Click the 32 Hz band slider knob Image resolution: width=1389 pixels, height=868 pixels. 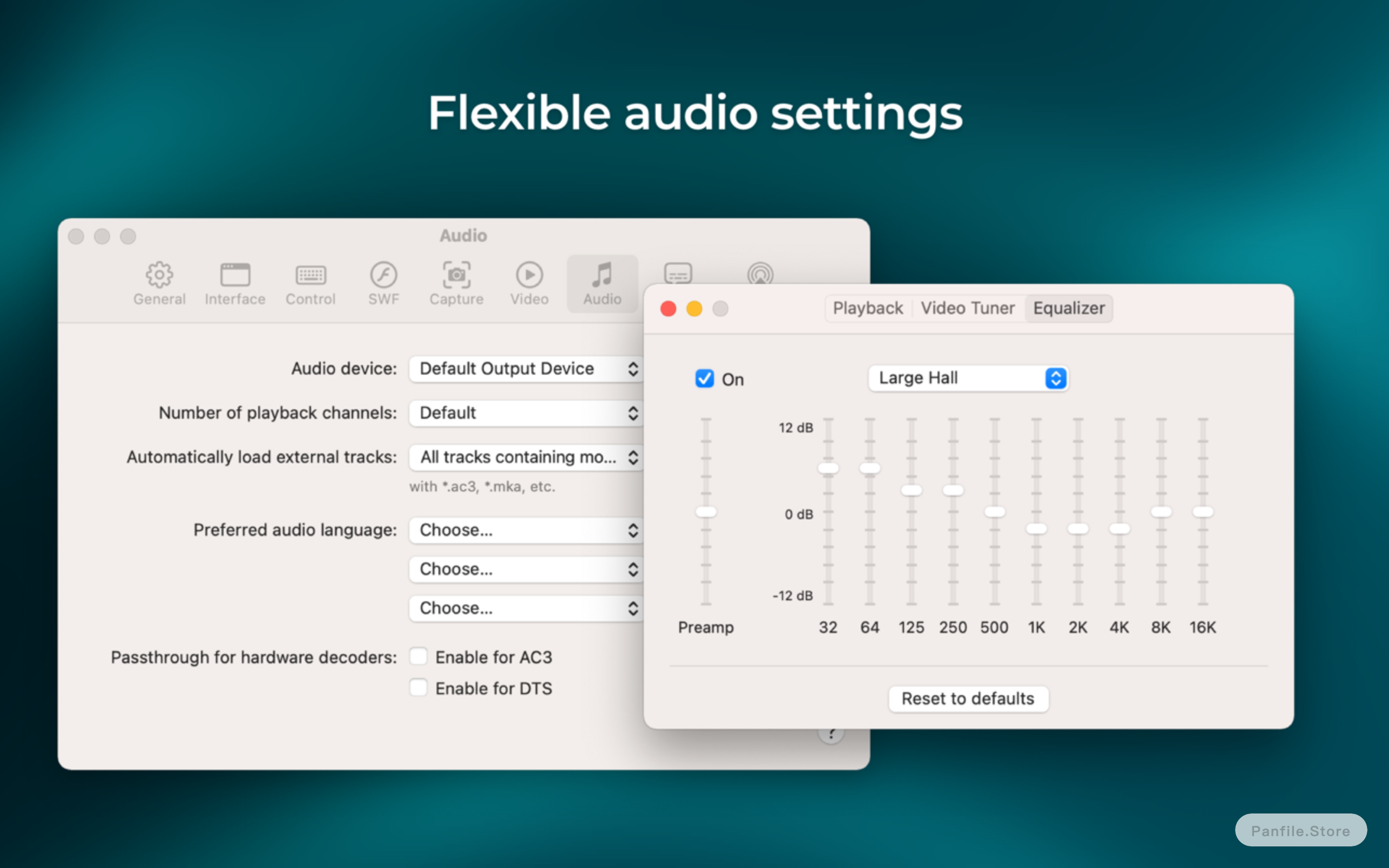tap(828, 468)
